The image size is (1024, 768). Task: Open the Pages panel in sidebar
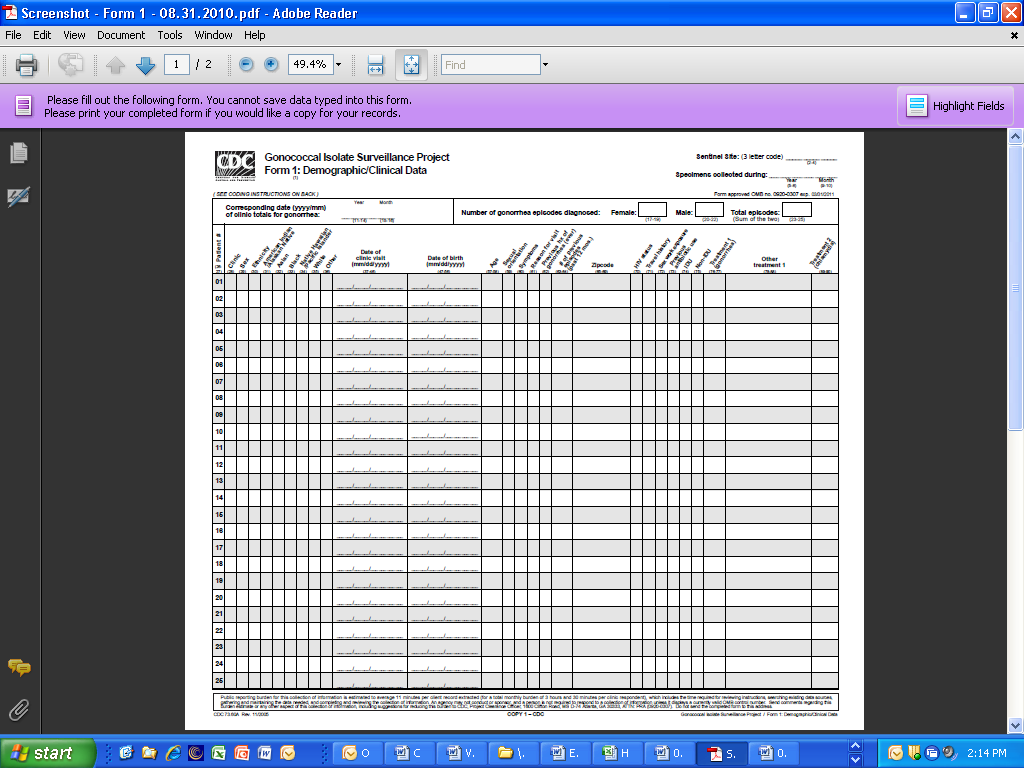pos(19,153)
